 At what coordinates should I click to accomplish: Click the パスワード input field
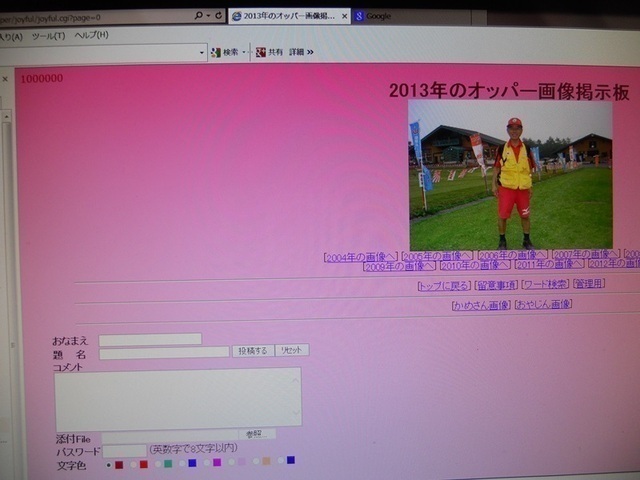coord(124,451)
